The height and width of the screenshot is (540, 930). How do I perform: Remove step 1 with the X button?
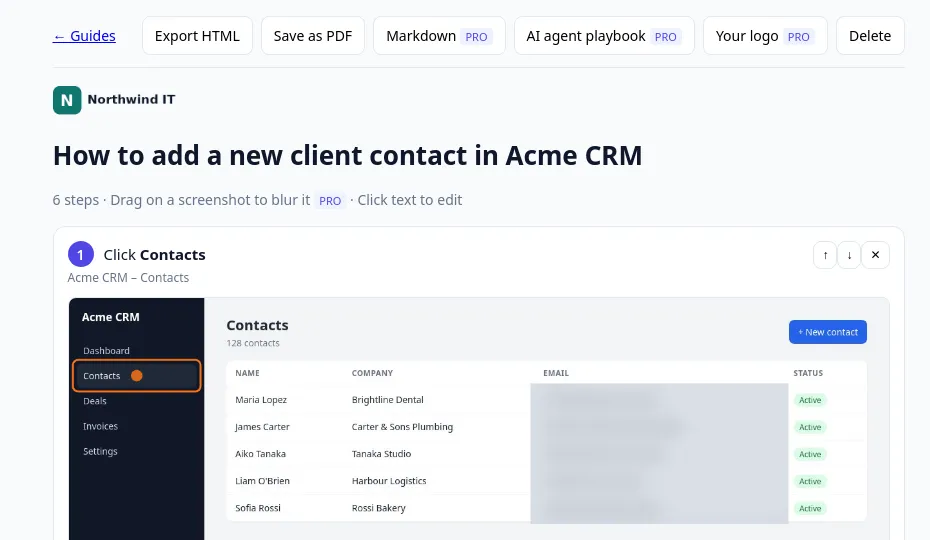tap(875, 255)
